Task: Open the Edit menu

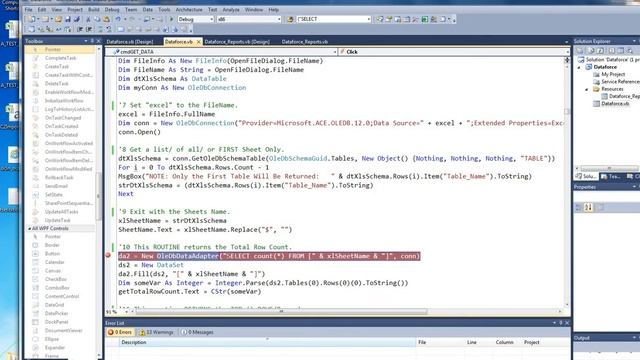Action: (42, 9)
